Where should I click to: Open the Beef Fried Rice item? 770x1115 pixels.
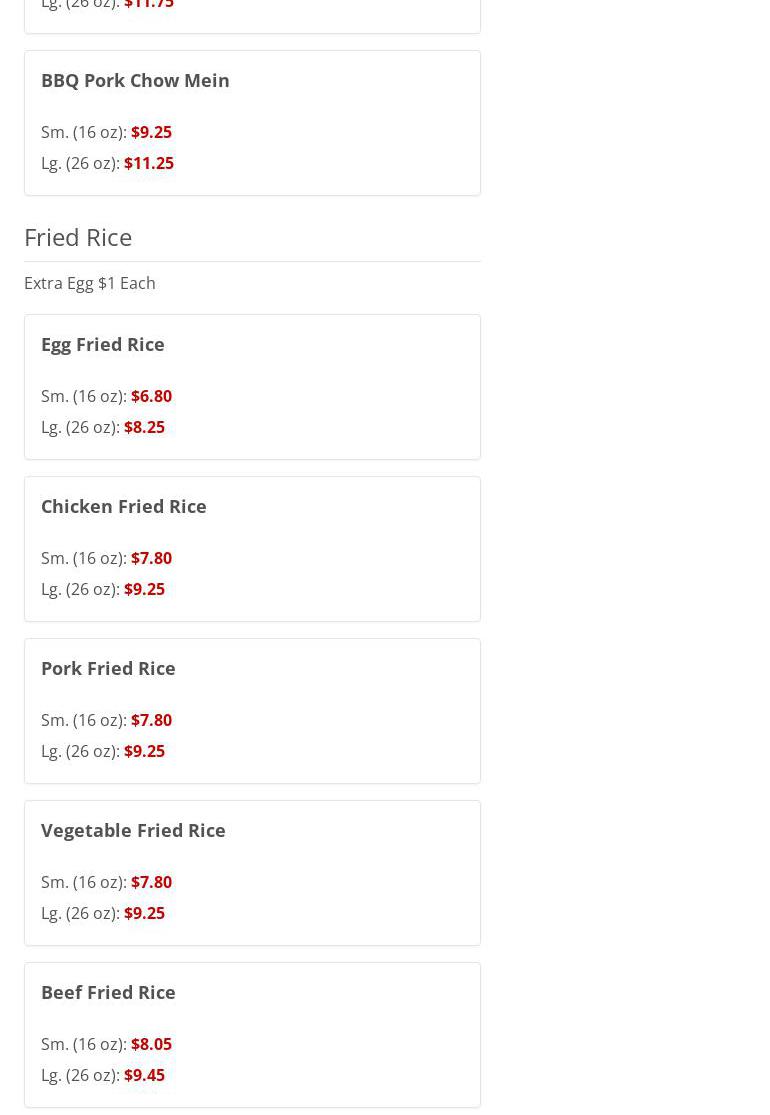[108, 992]
